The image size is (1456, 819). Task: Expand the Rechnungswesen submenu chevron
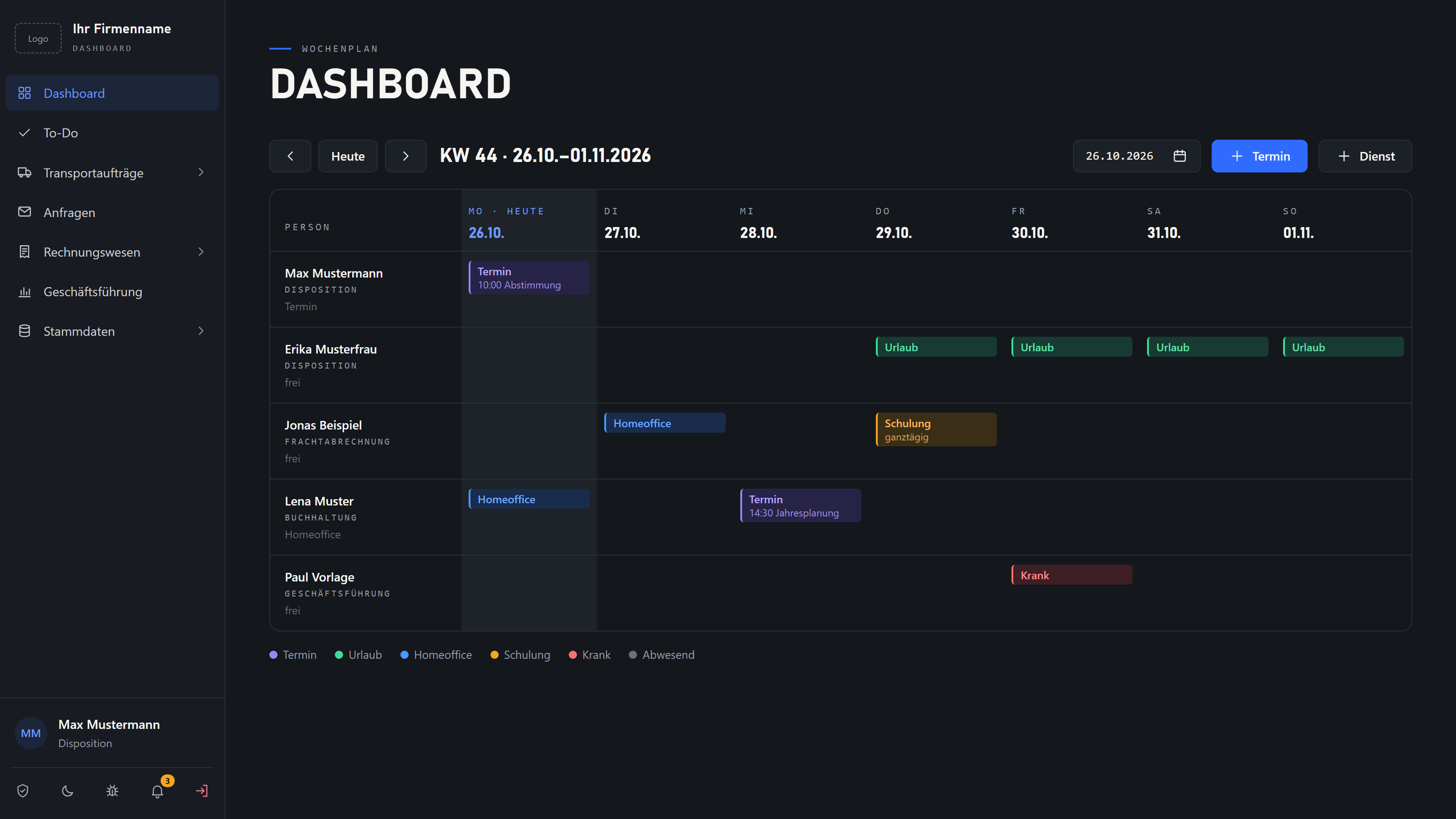point(201,252)
